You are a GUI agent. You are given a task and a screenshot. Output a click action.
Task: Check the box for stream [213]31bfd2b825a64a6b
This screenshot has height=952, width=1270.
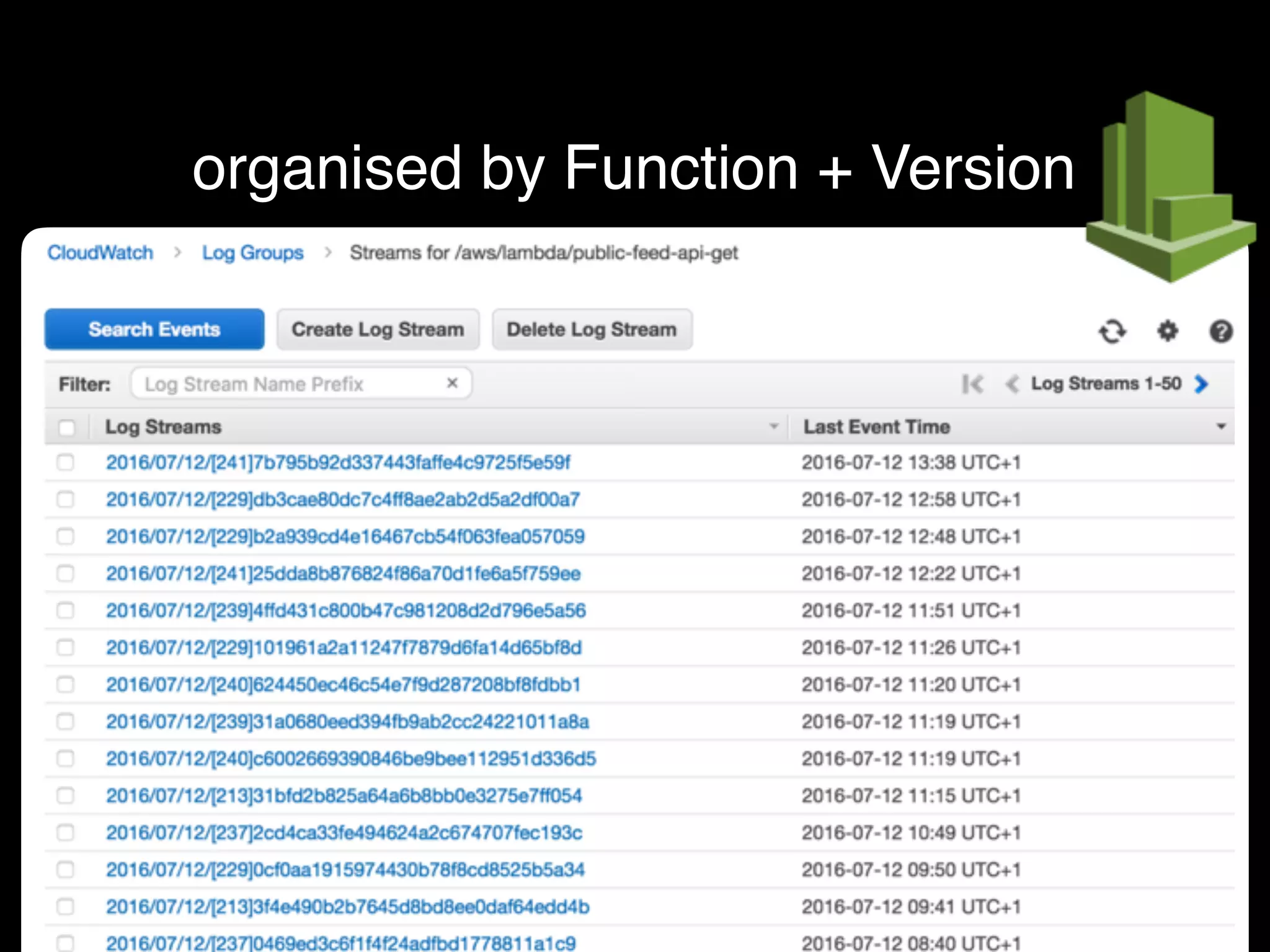click(x=66, y=795)
